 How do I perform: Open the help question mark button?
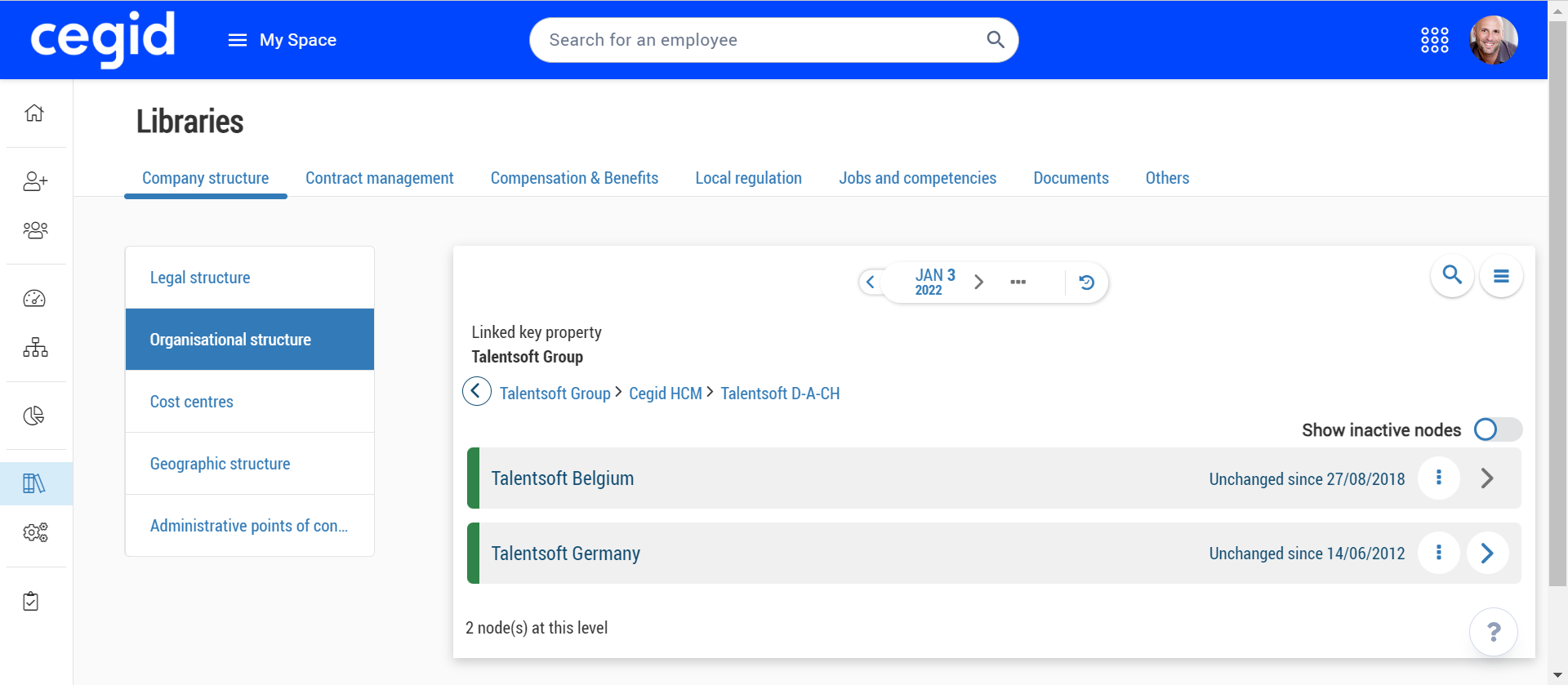(x=1493, y=631)
